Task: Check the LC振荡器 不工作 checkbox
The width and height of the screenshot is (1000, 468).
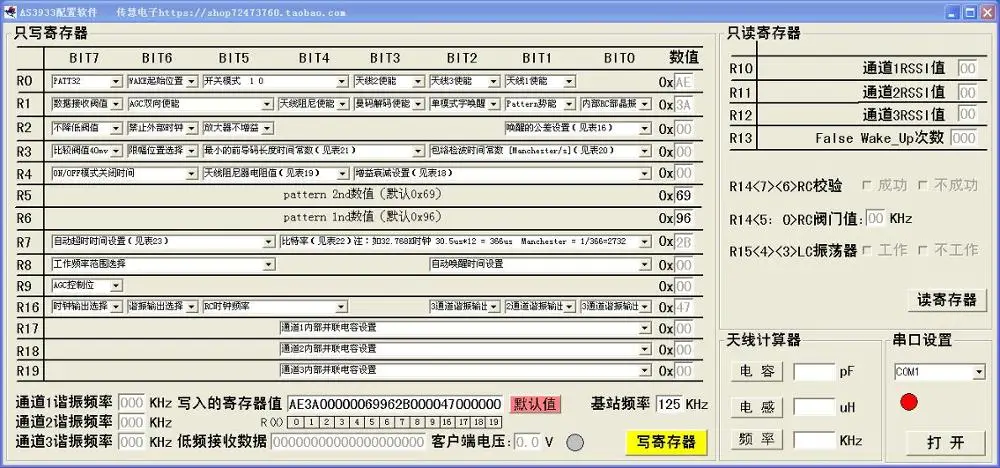Action: point(922,251)
